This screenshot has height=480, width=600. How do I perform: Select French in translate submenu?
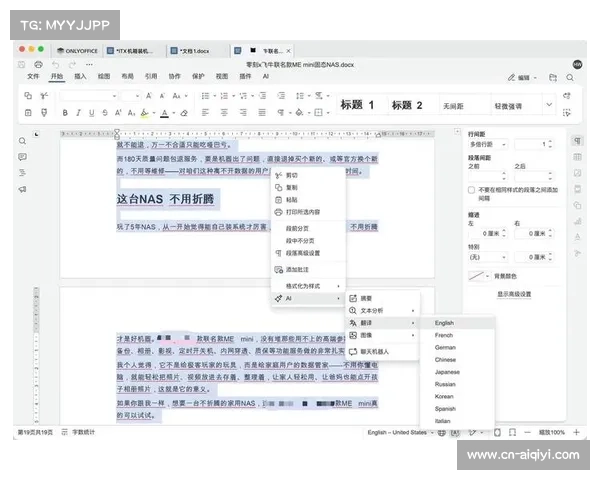tap(457, 335)
